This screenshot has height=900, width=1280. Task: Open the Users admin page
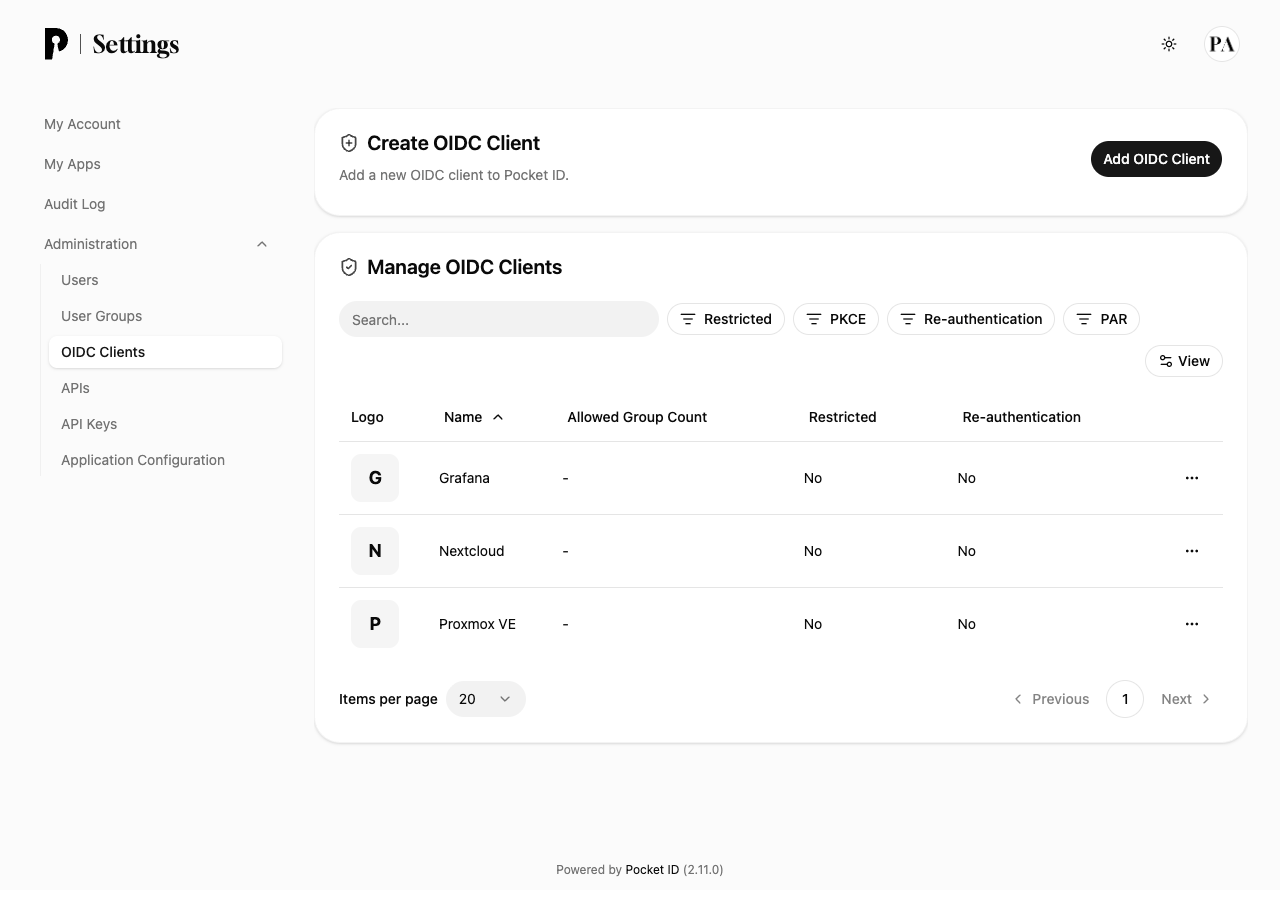pyautogui.click(x=80, y=280)
